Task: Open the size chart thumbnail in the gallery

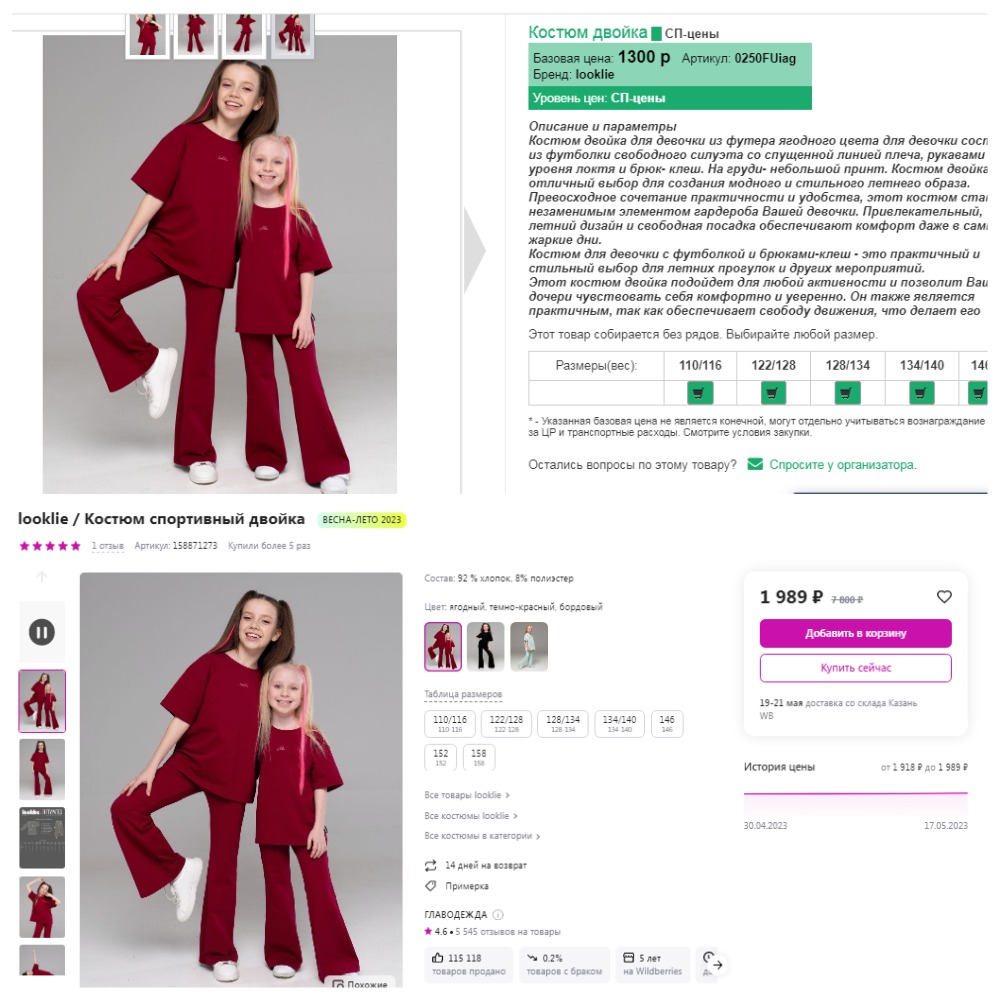Action: 42,837
